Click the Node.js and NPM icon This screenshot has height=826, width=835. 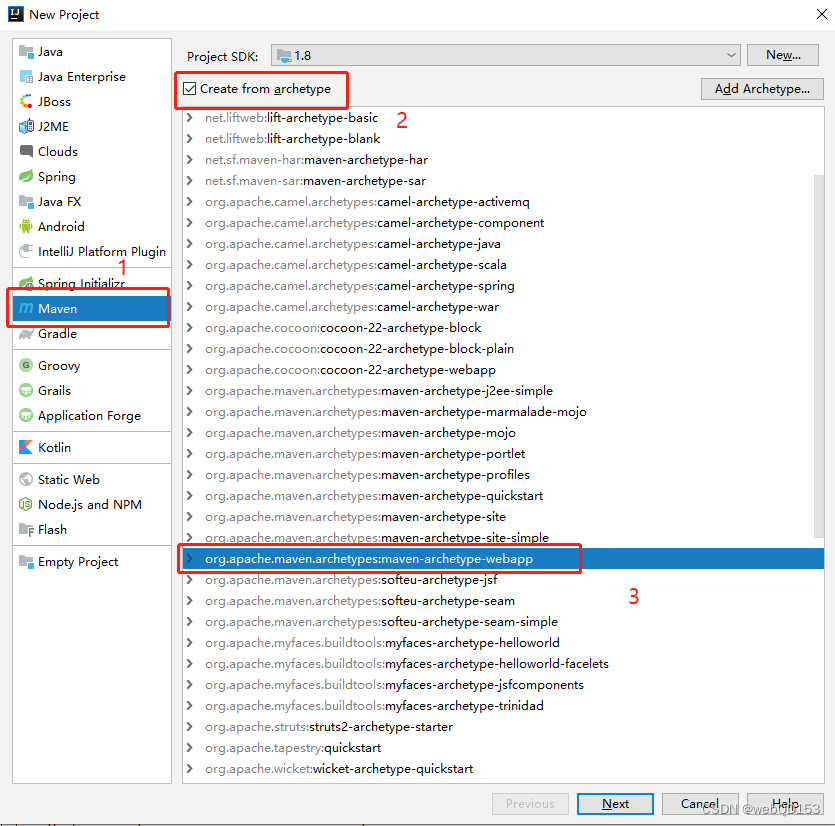click(x=26, y=504)
